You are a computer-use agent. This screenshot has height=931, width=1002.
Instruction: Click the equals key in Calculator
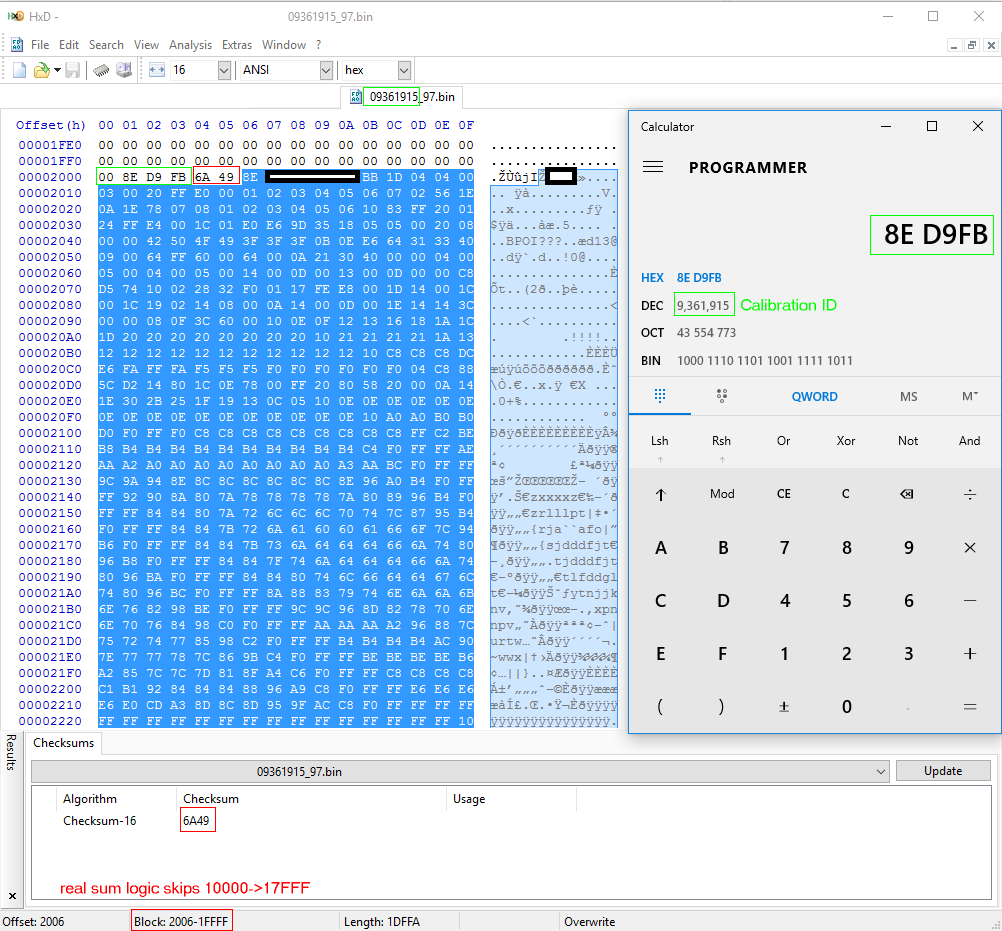[x=969, y=707]
